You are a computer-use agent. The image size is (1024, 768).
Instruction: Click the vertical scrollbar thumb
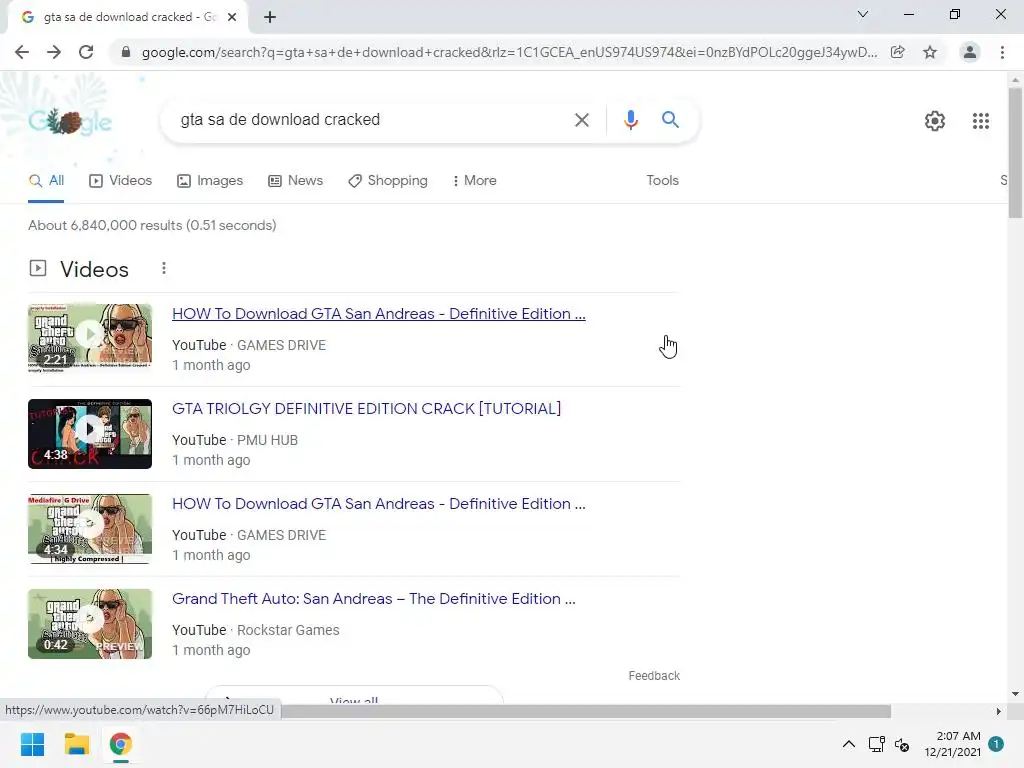point(1015,153)
